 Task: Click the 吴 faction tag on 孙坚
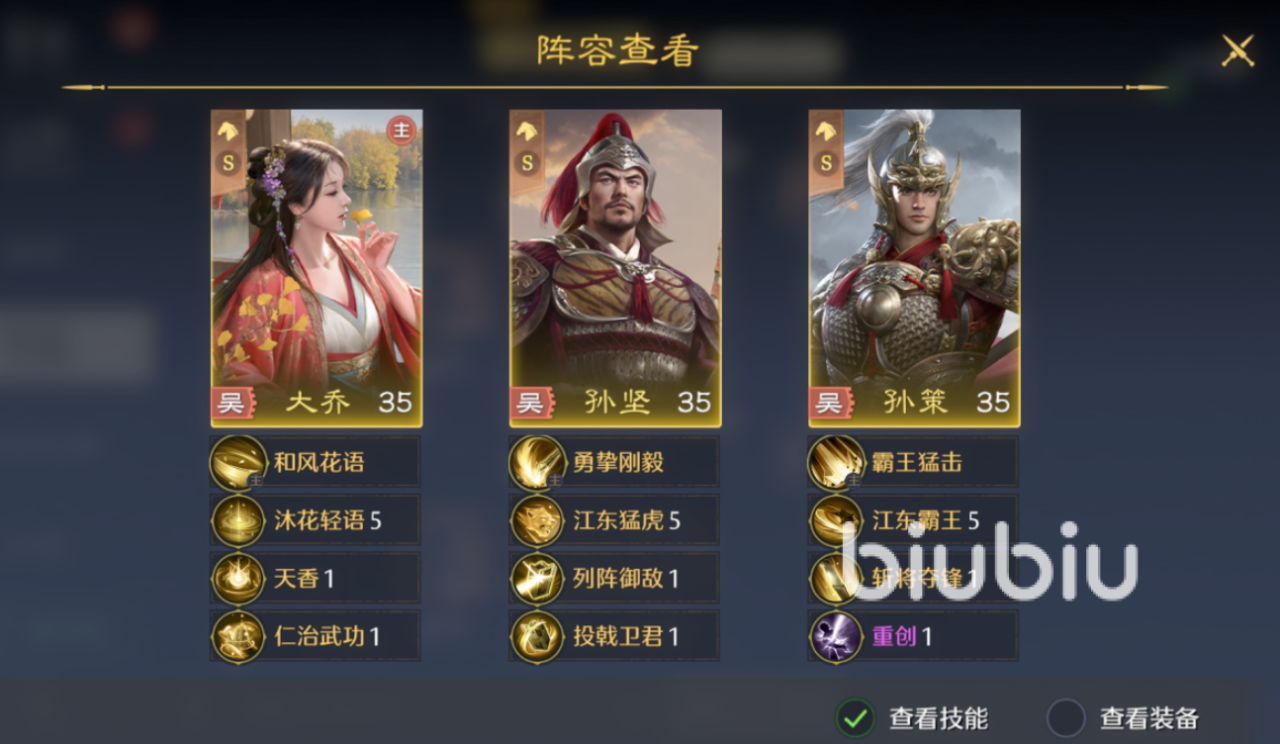pyautogui.click(x=530, y=403)
